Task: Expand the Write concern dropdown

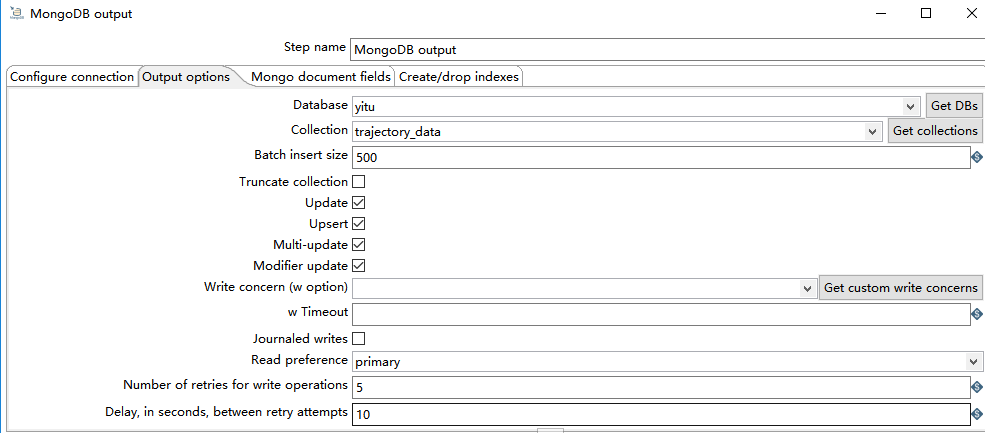Action: [x=807, y=288]
